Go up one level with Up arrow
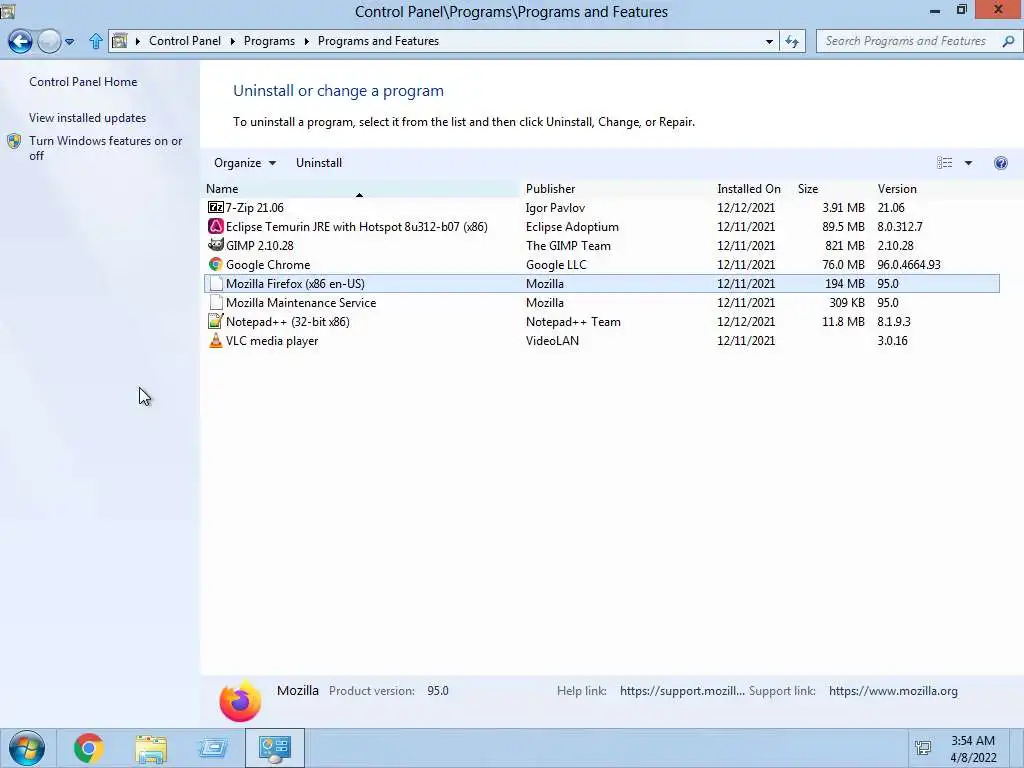The height and width of the screenshot is (768, 1024). point(96,41)
